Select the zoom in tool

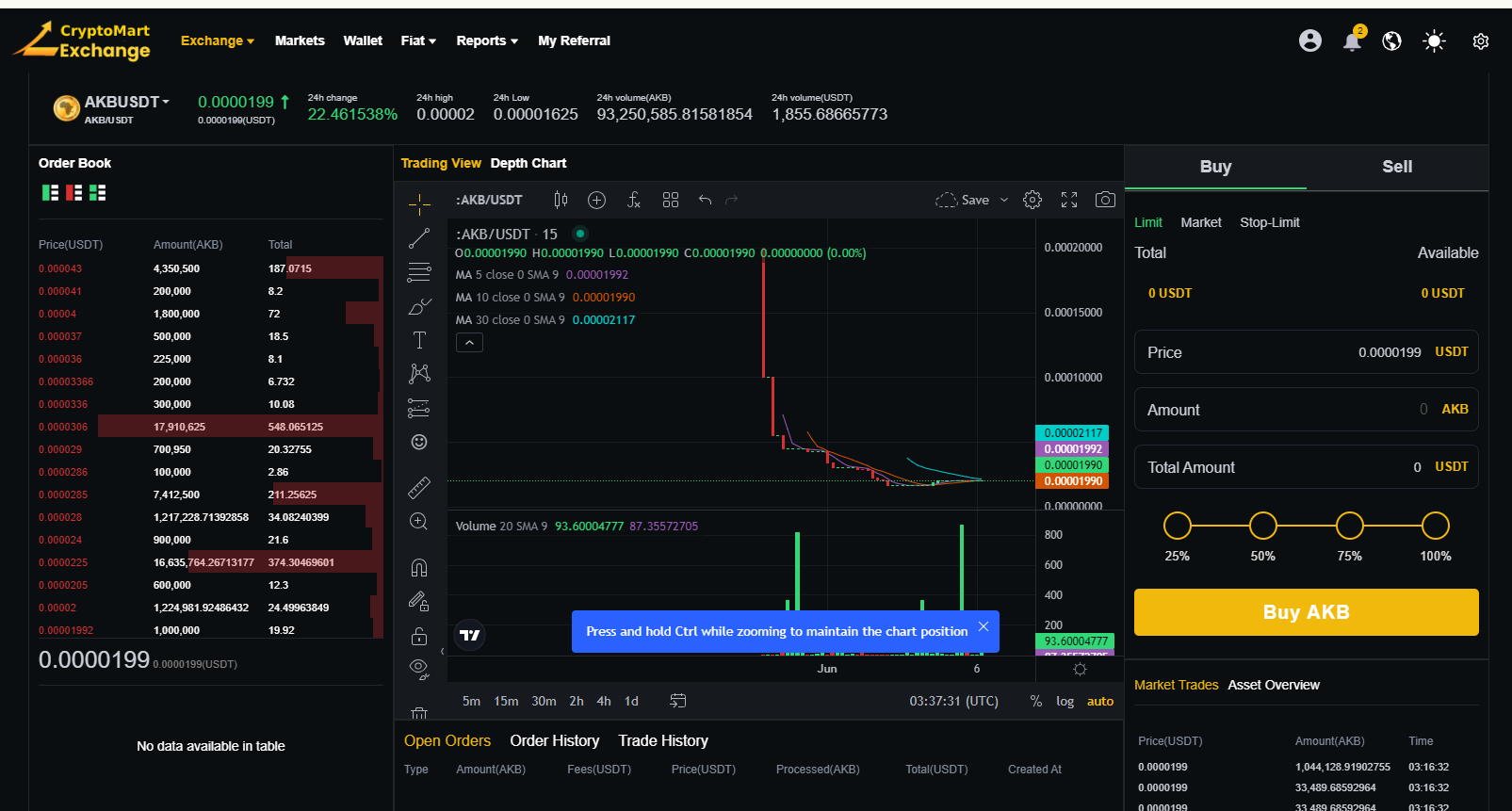click(x=419, y=521)
